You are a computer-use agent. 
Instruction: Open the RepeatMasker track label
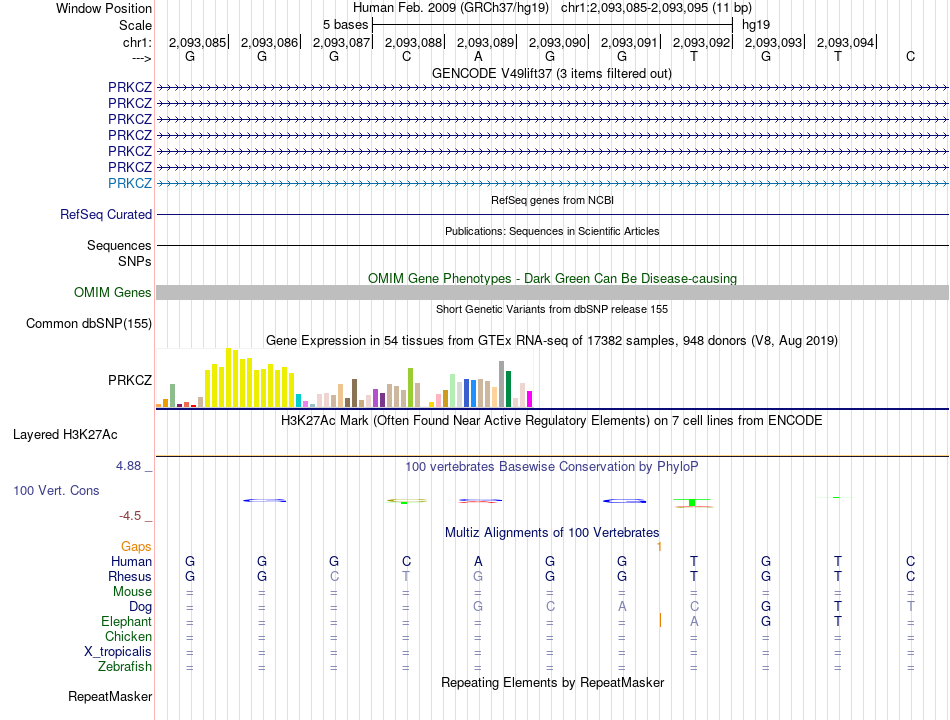[110, 697]
